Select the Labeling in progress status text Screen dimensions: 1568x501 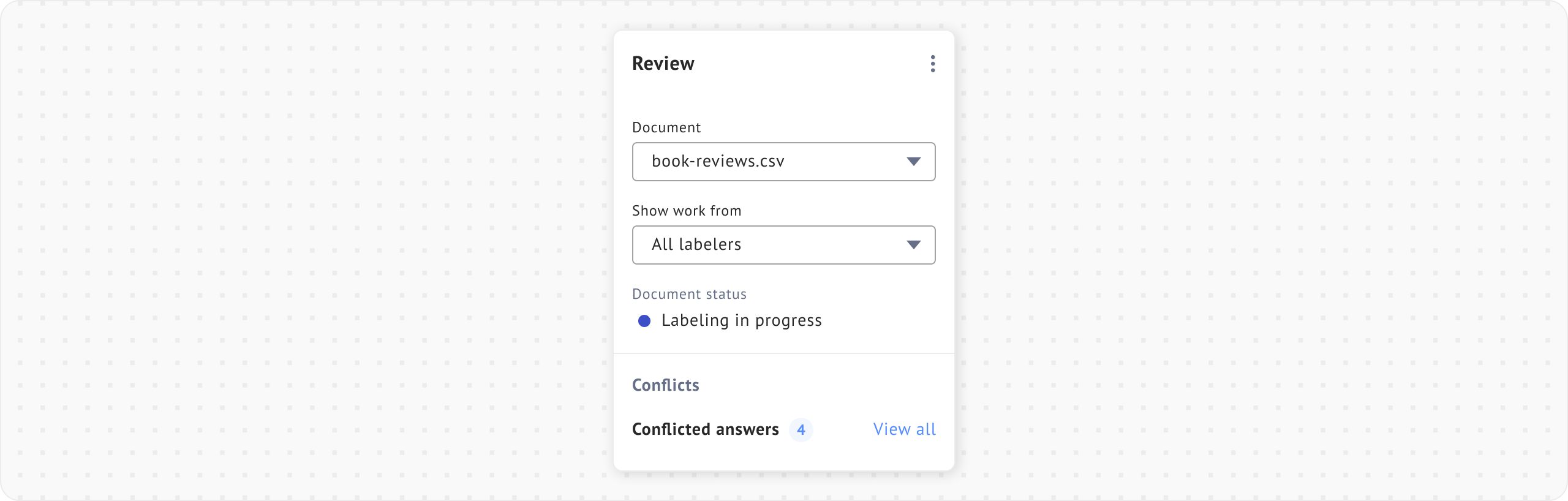click(x=741, y=321)
